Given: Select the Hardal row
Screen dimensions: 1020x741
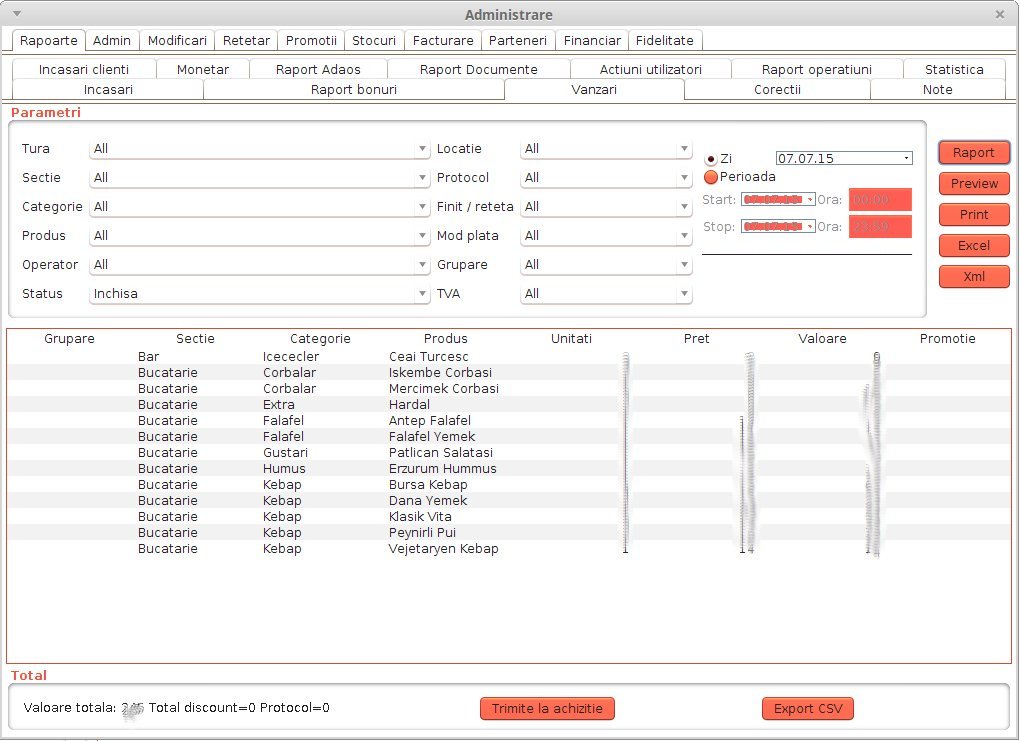Looking at the screenshot, I should point(509,405).
